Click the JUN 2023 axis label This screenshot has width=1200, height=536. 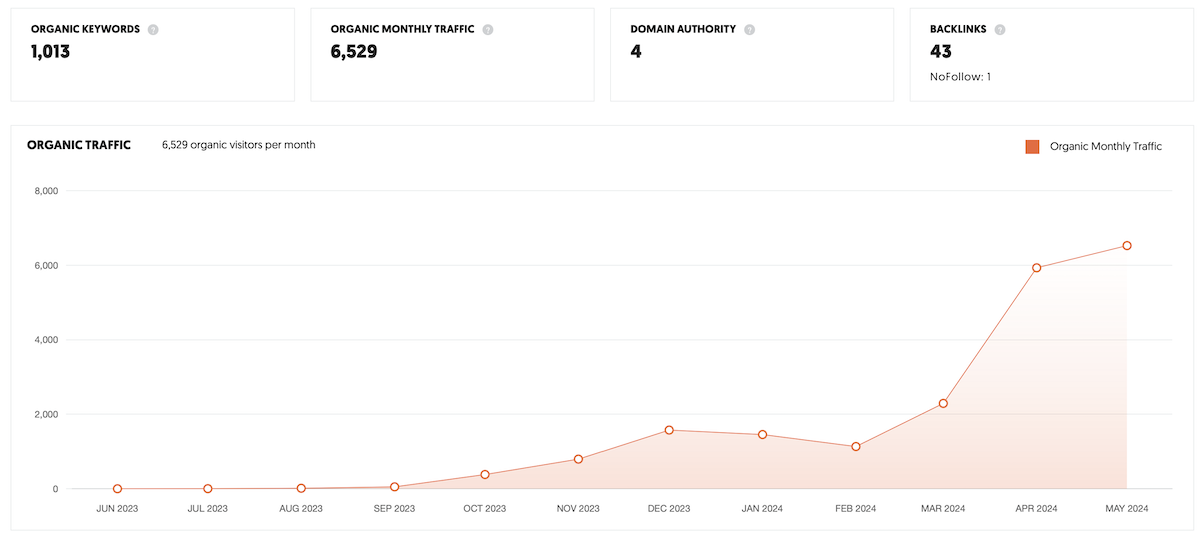(x=117, y=509)
